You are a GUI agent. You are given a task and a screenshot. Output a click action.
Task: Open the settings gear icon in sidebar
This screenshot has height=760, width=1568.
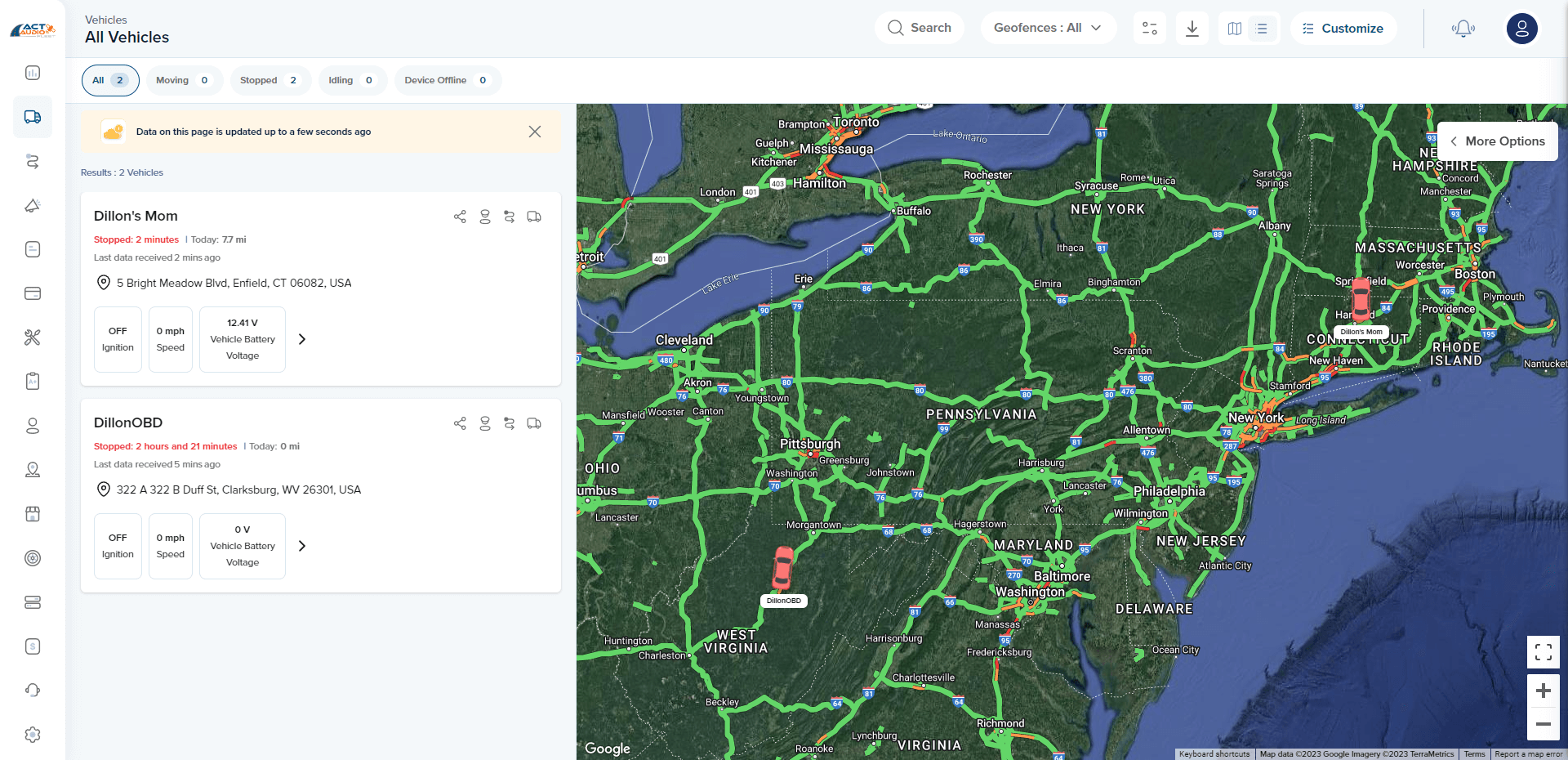click(x=33, y=735)
